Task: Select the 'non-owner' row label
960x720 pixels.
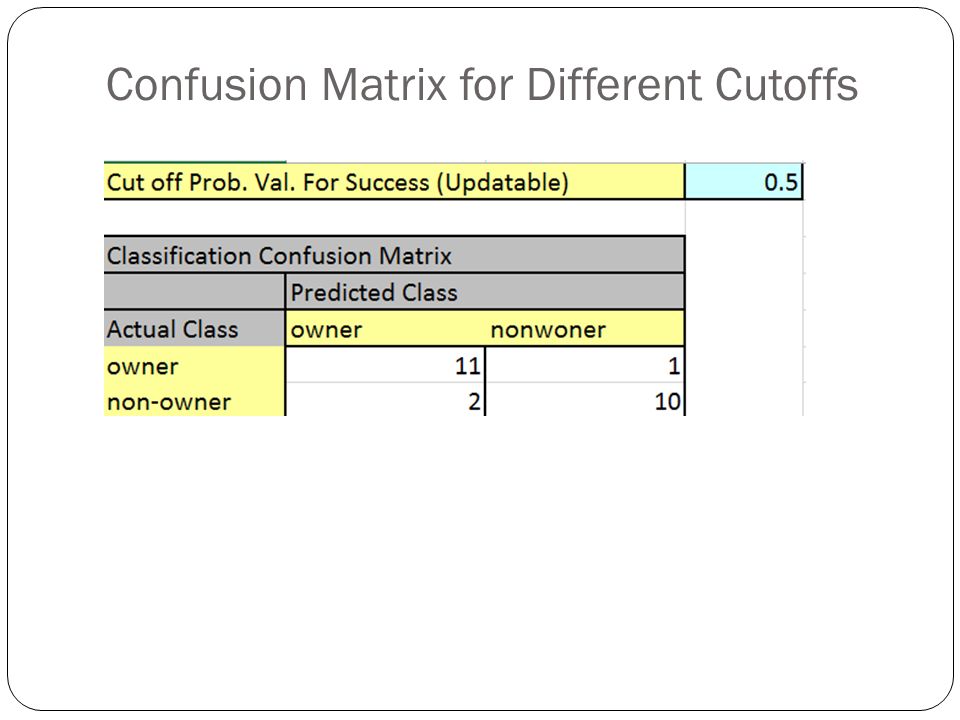Action: [194, 400]
